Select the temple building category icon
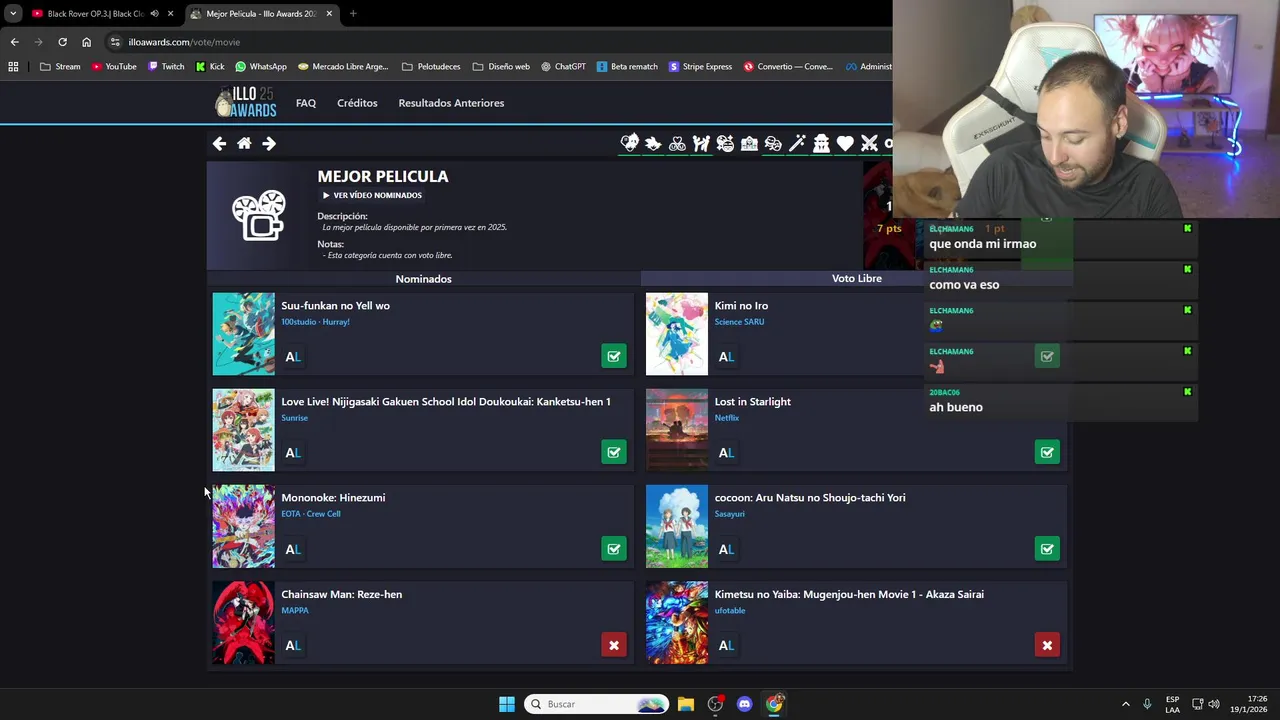This screenshot has height=720, width=1280. pos(821,144)
